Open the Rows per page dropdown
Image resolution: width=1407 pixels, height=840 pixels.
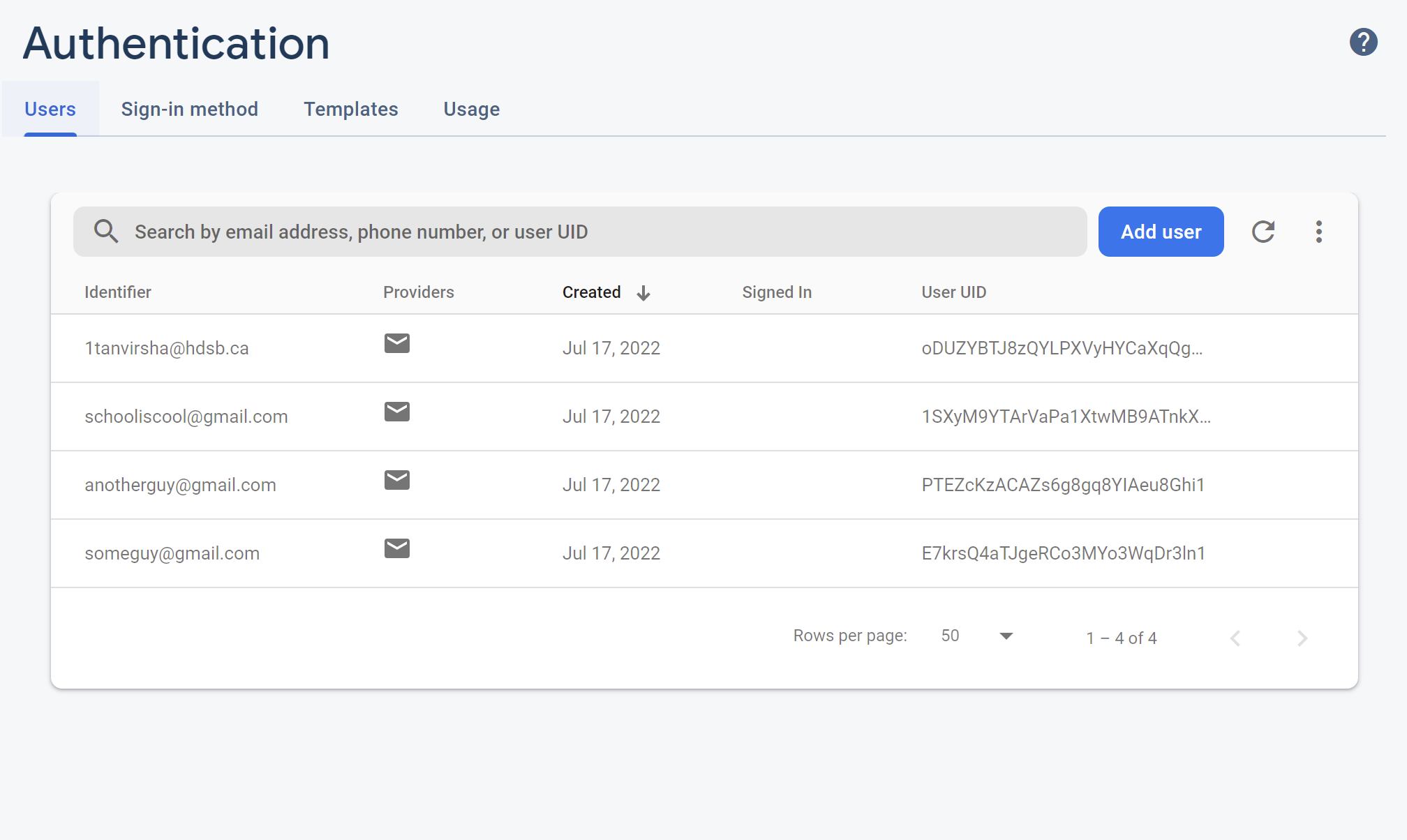pyautogui.click(x=977, y=636)
